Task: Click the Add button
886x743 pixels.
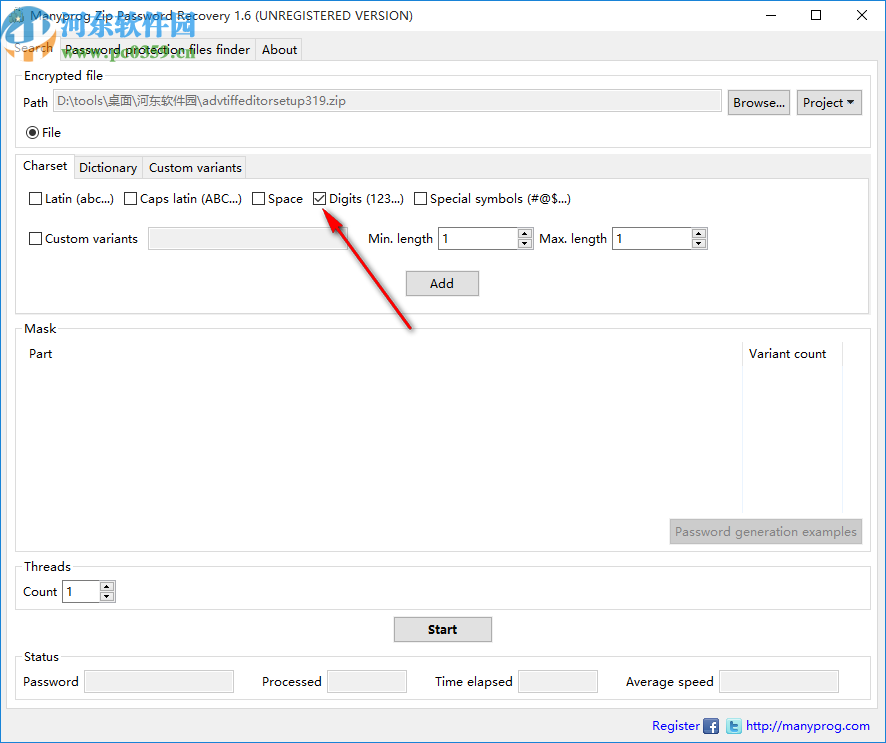Action: (x=442, y=283)
